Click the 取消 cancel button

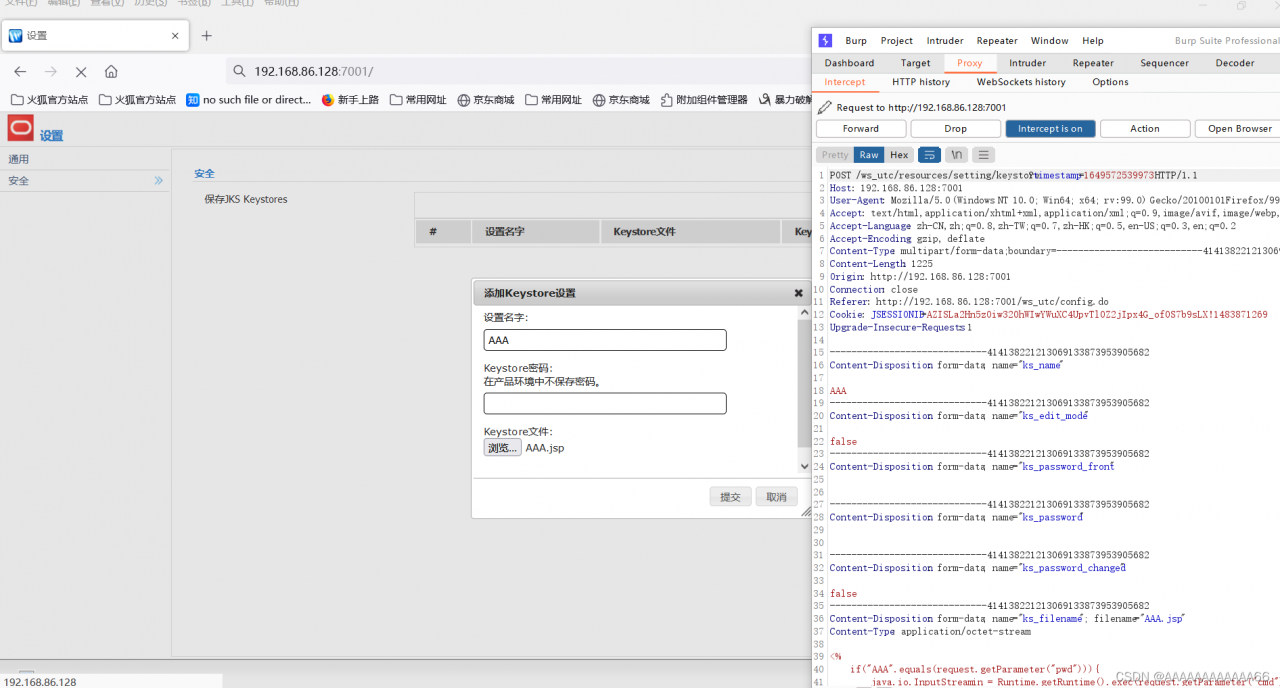click(x=776, y=497)
